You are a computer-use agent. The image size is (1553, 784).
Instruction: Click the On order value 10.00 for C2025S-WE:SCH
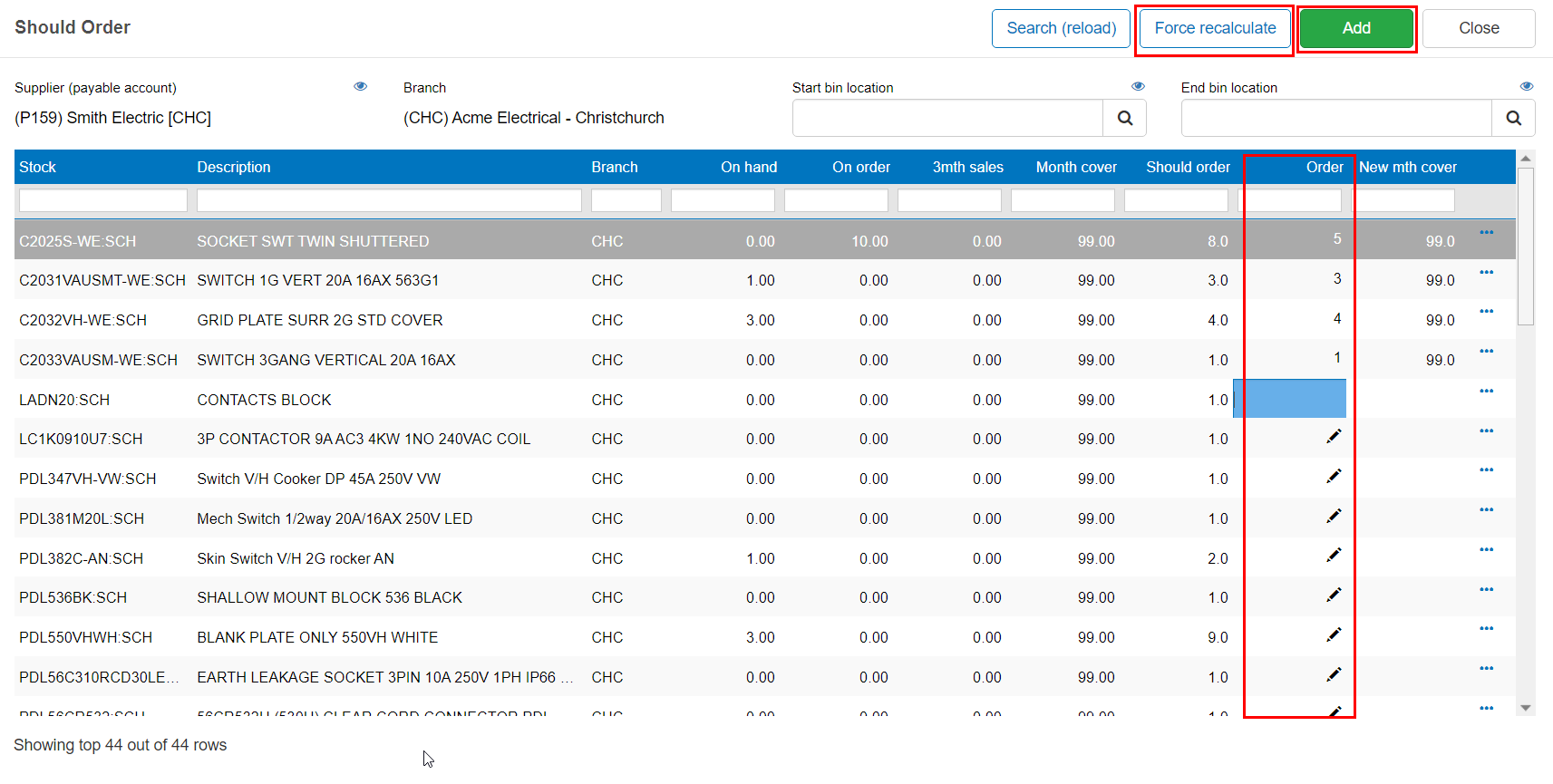pyautogui.click(x=869, y=241)
